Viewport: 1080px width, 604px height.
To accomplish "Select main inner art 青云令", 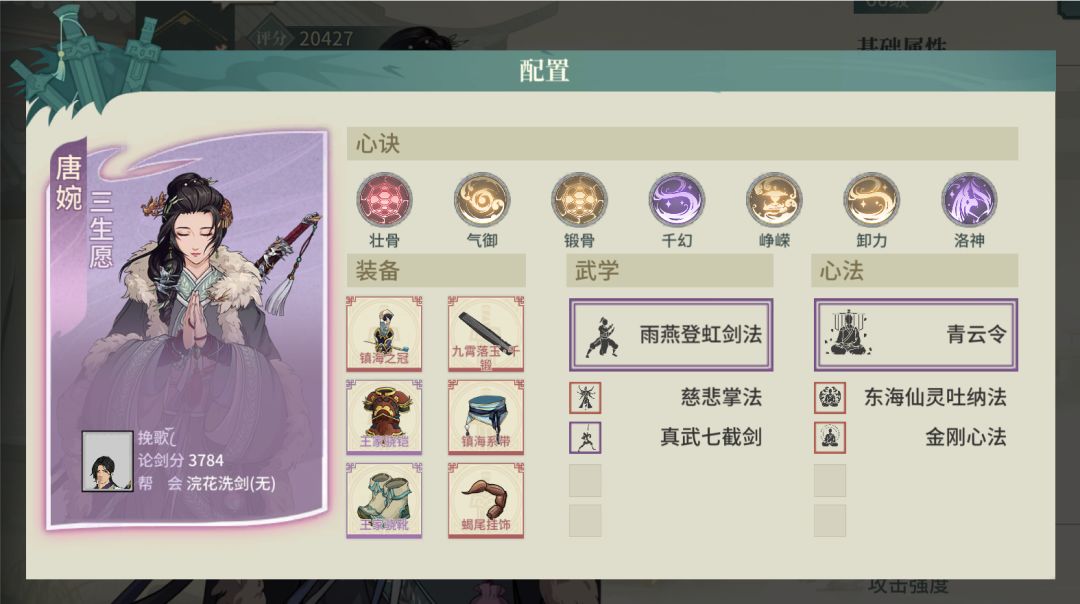I will [915, 335].
